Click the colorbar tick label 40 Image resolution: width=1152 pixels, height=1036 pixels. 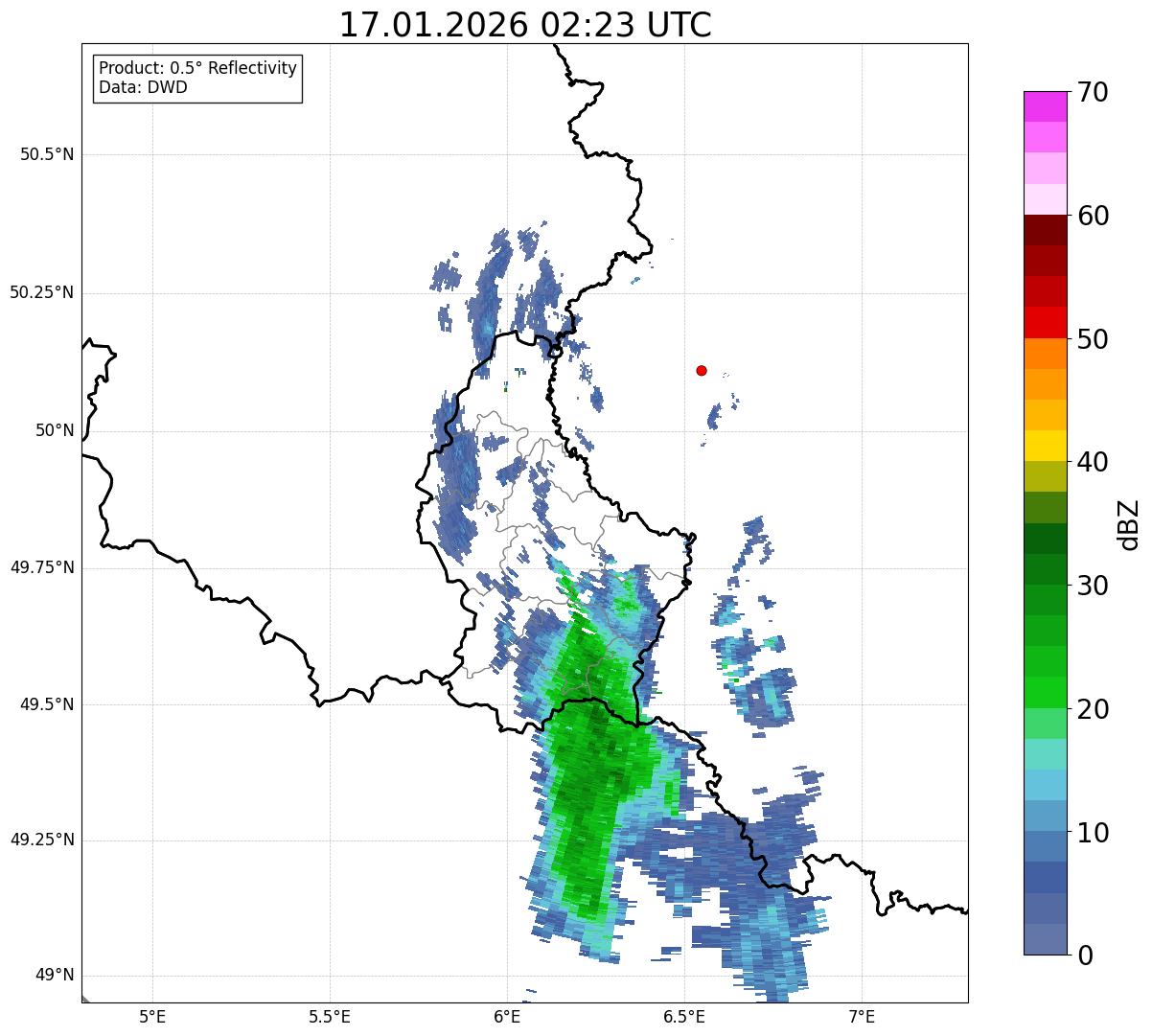(x=1093, y=462)
